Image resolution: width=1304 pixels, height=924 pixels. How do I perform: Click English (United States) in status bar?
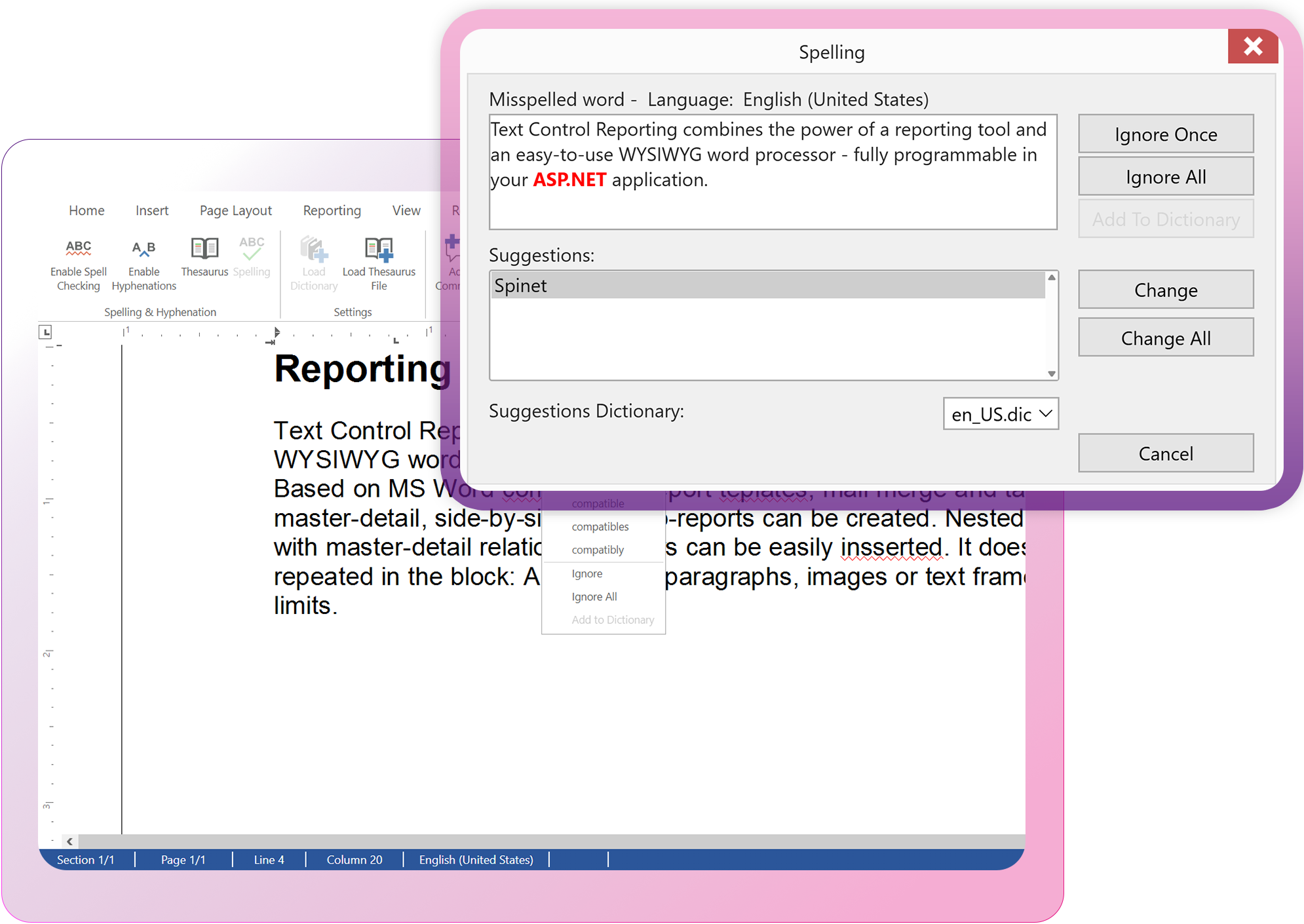476,860
